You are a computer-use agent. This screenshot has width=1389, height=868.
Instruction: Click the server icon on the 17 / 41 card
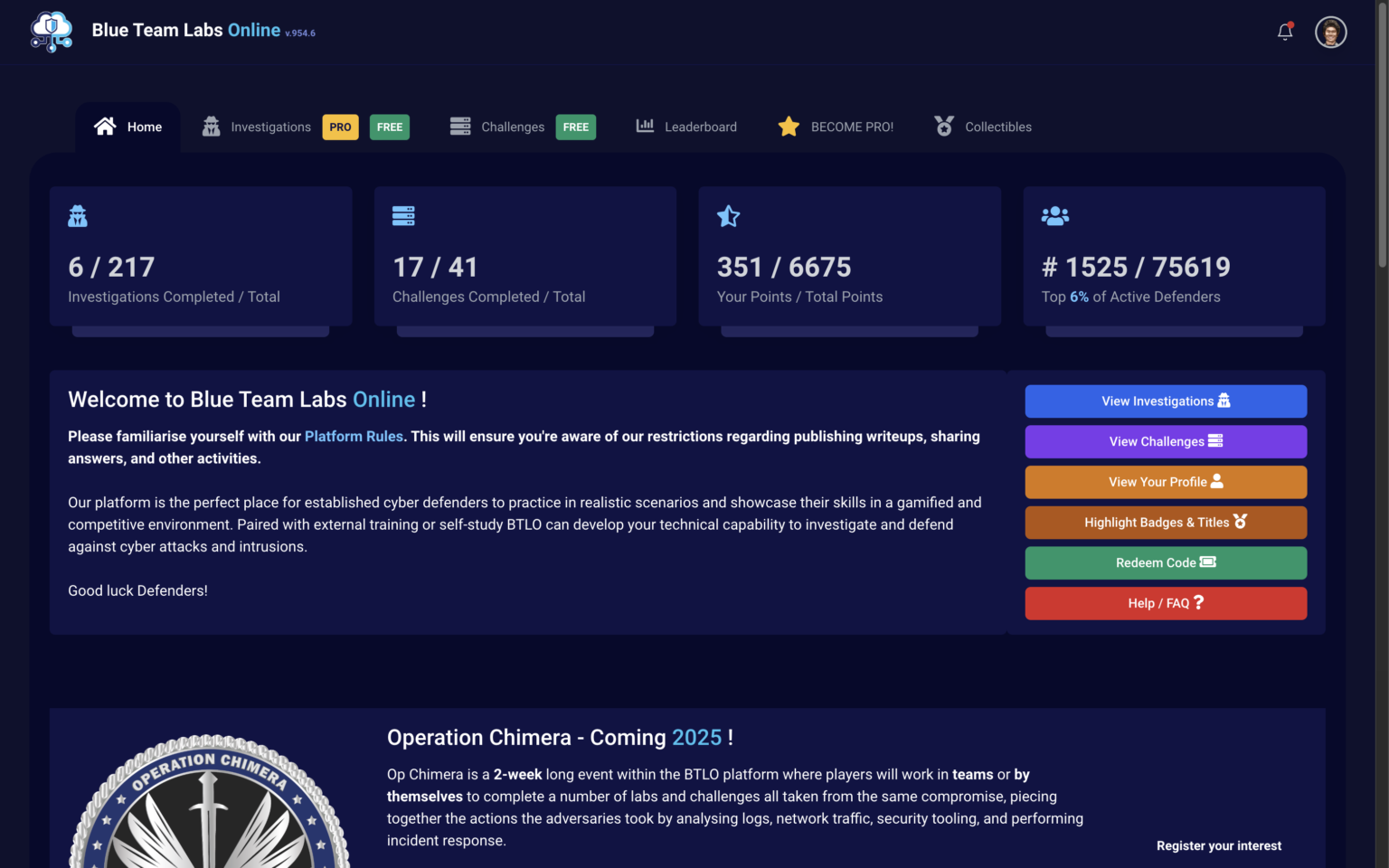(x=403, y=216)
